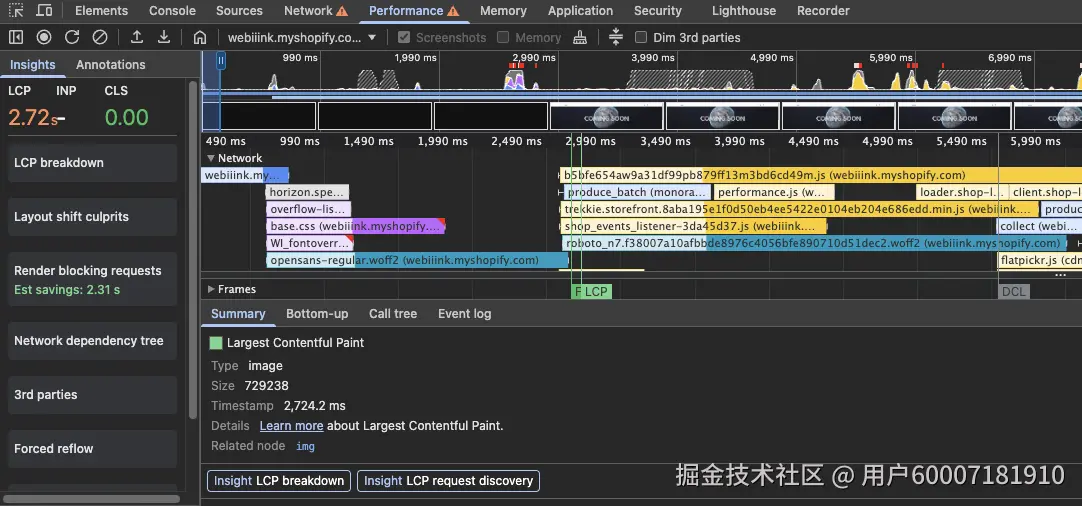1082x506 pixels.
Task: Click the insights sidebar vertical scrollbar
Action: [x=193, y=252]
